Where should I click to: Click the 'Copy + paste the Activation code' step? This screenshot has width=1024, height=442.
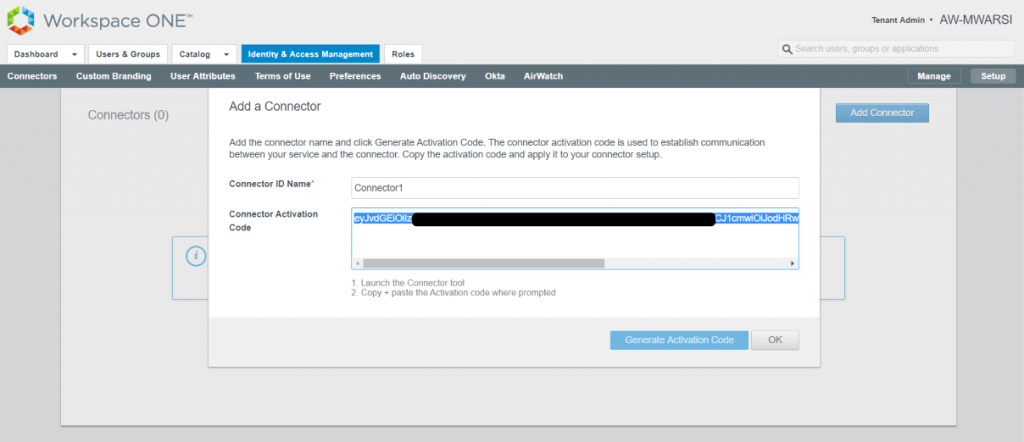pyautogui.click(x=453, y=293)
